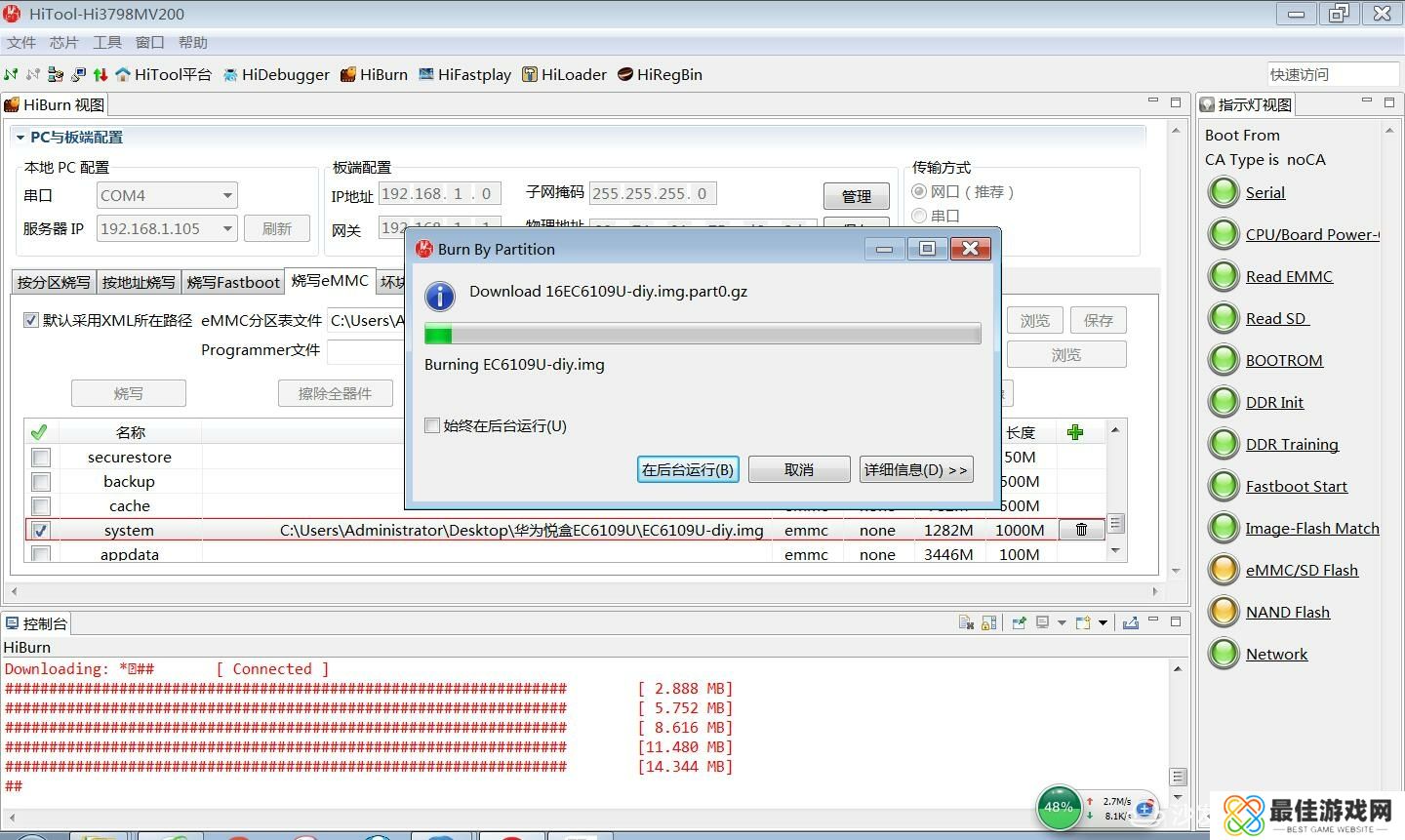The height and width of the screenshot is (840, 1405).
Task: Open the HiLoader tool
Action: [x=564, y=75]
